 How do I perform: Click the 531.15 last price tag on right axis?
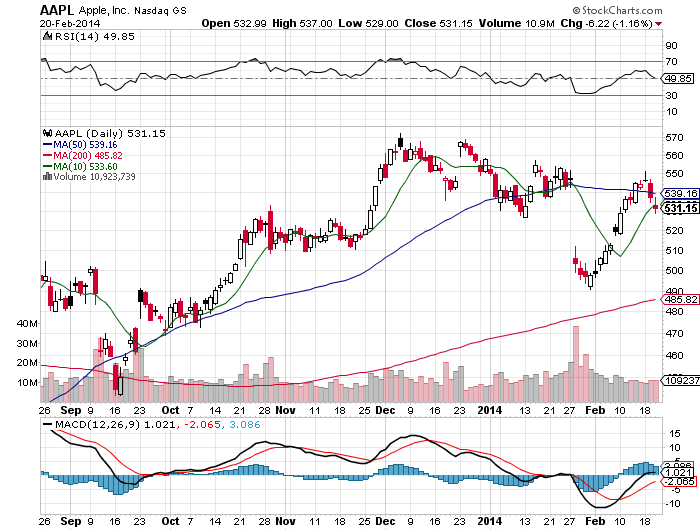(680, 208)
